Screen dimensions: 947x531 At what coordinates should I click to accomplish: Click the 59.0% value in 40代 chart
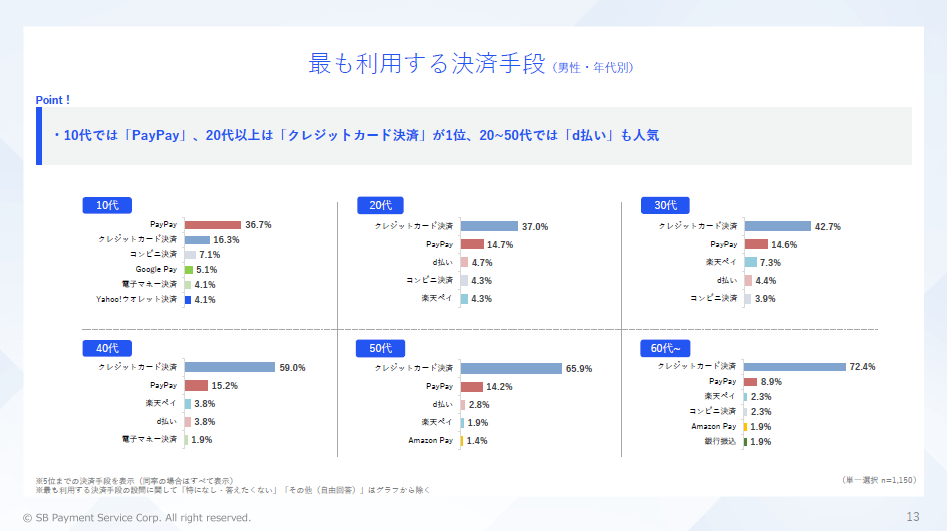click(x=292, y=368)
